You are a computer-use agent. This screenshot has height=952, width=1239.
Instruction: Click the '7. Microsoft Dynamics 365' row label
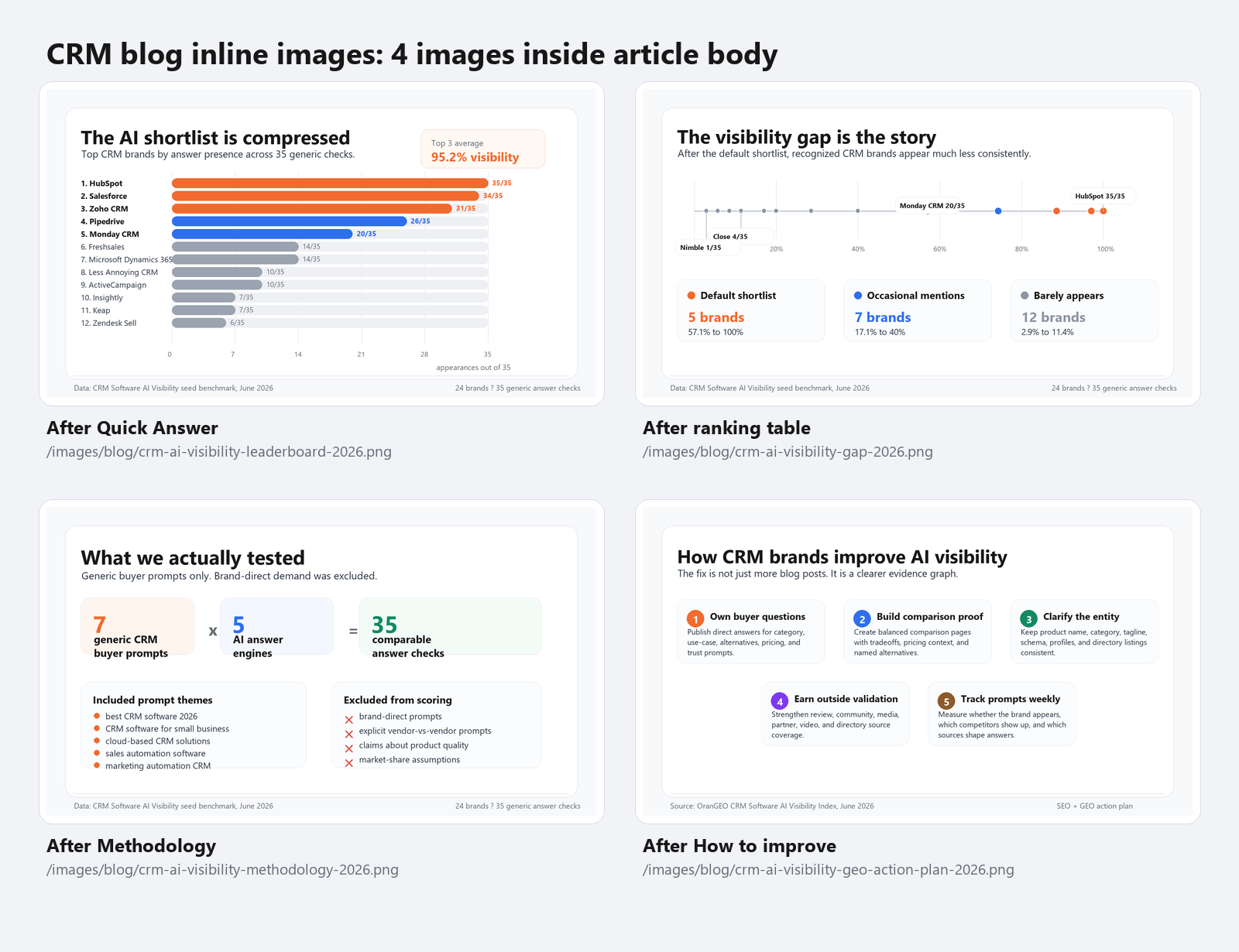pos(126,260)
